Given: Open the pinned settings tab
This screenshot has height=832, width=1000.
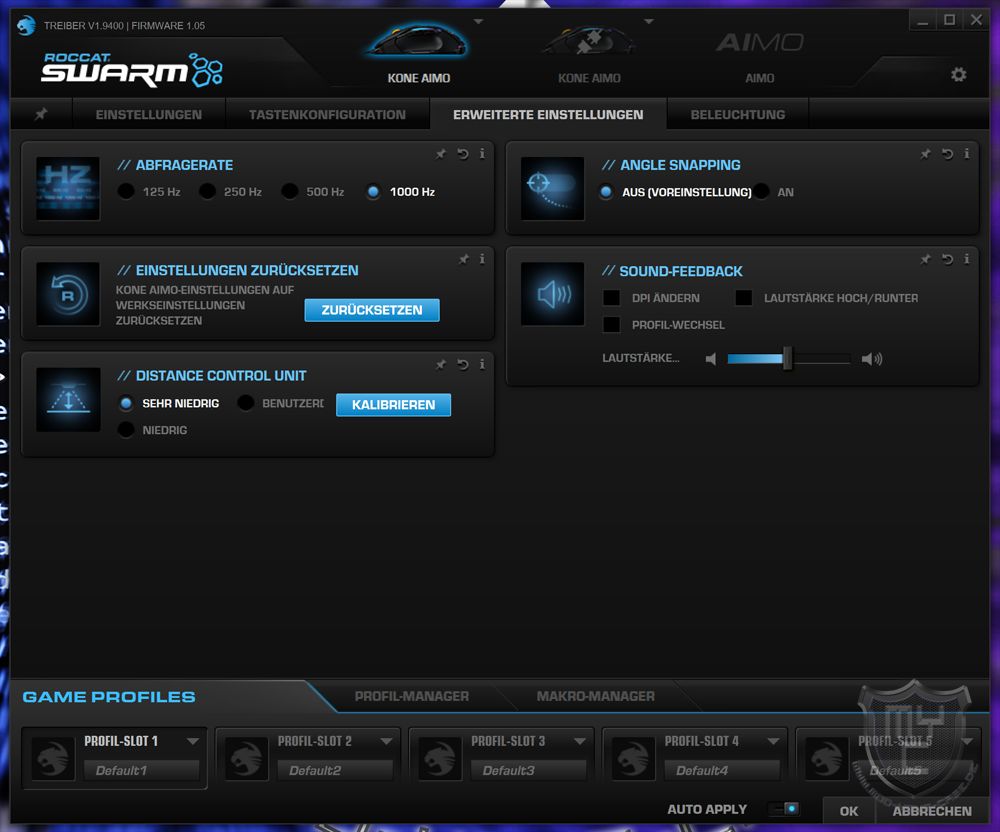Looking at the screenshot, I should click(41, 114).
